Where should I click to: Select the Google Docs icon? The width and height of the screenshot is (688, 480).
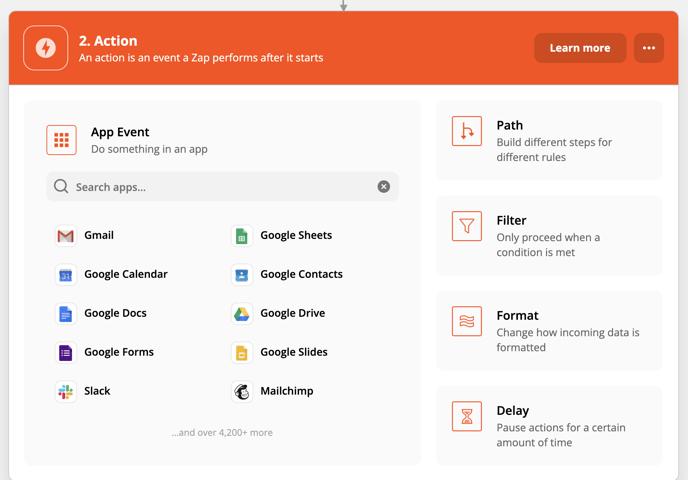pyautogui.click(x=66, y=314)
